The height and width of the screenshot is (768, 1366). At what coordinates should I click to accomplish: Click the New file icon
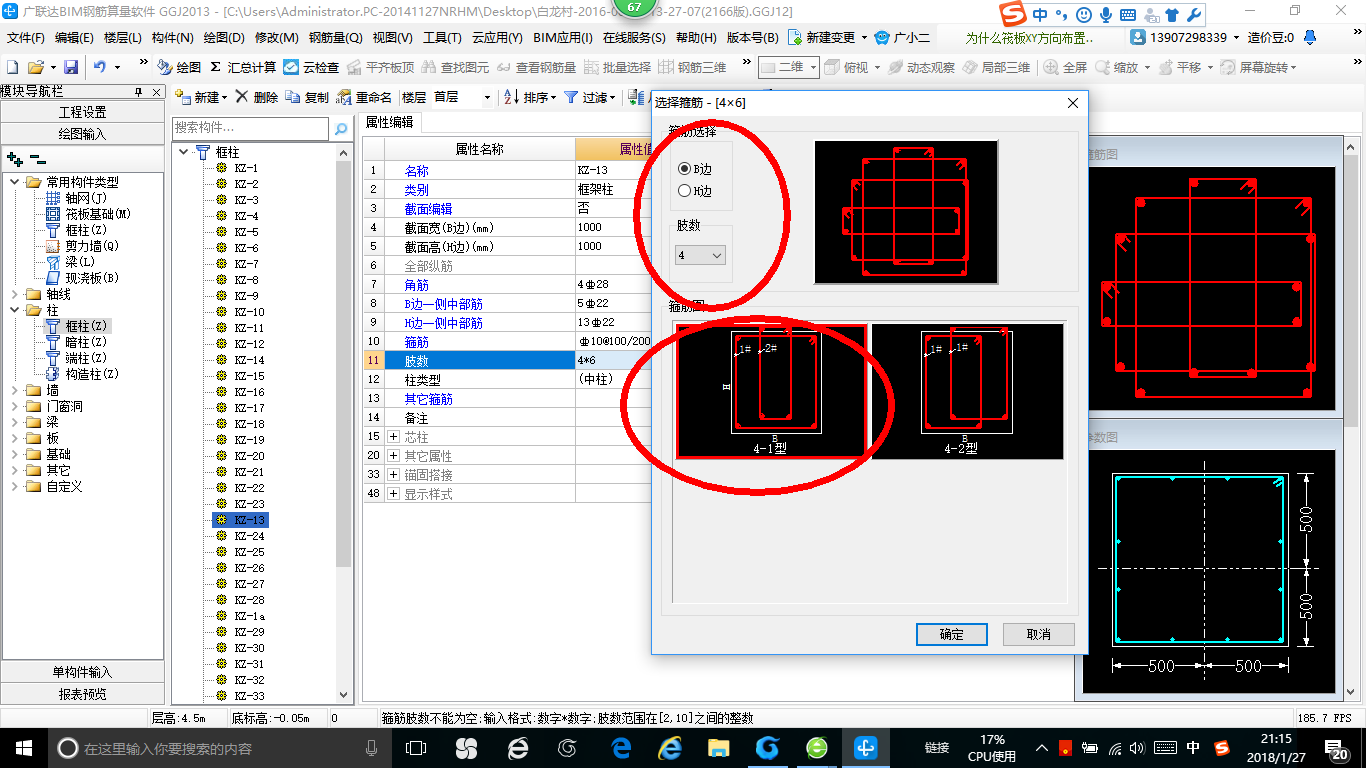click(x=13, y=67)
